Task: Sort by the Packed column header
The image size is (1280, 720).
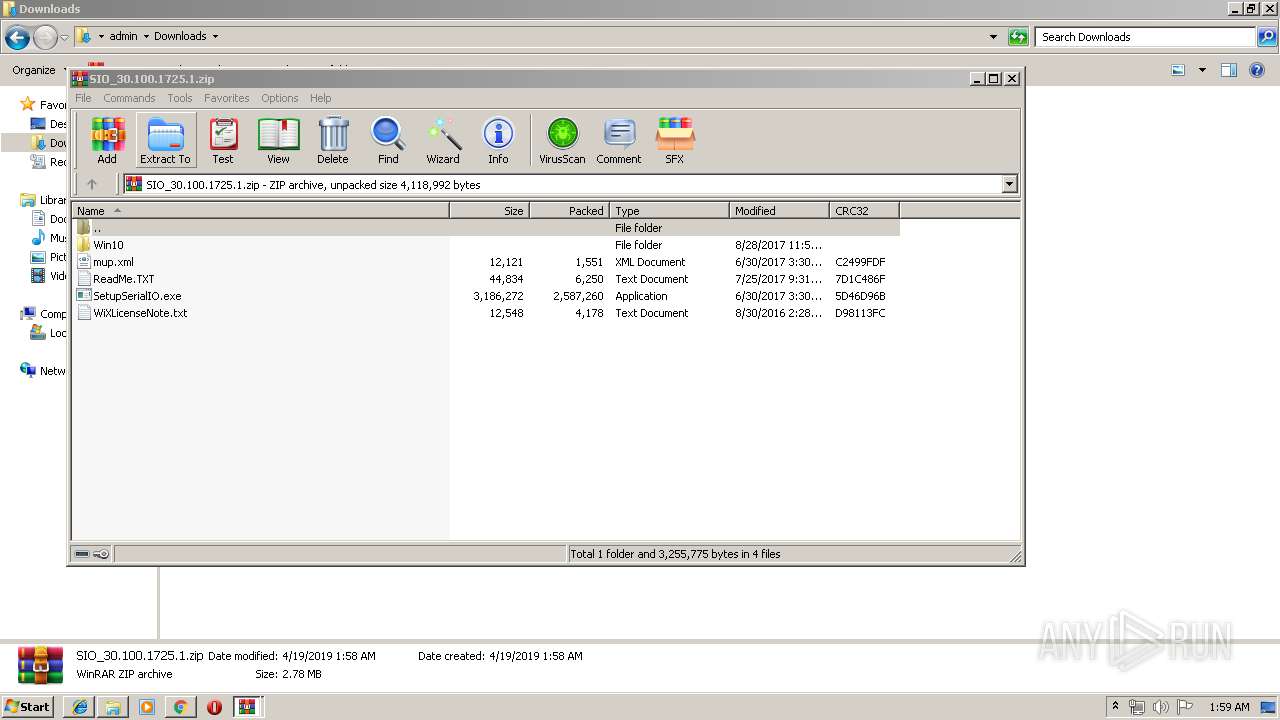Action: [569, 211]
